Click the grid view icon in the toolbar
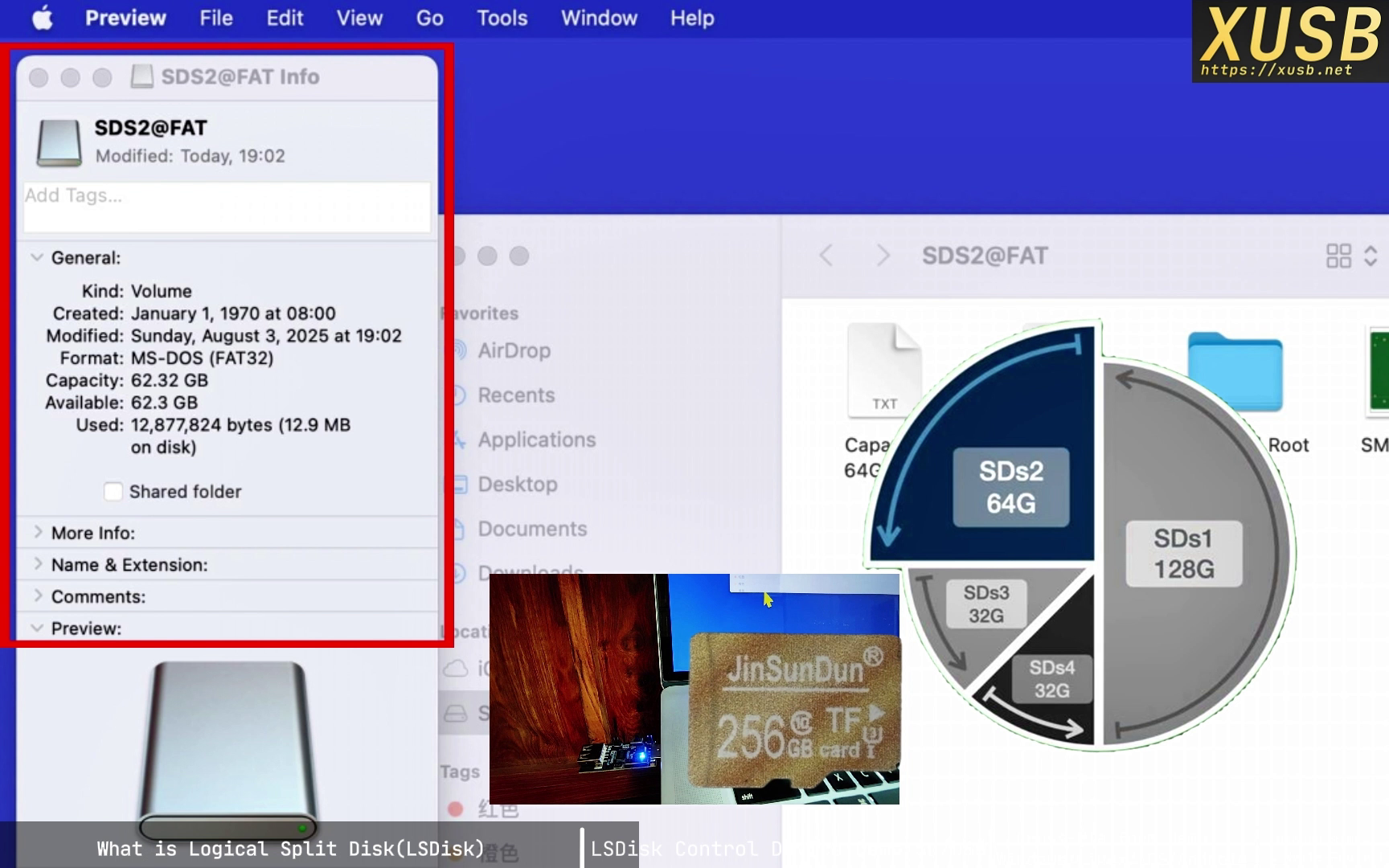The height and width of the screenshot is (868, 1389). (1340, 256)
